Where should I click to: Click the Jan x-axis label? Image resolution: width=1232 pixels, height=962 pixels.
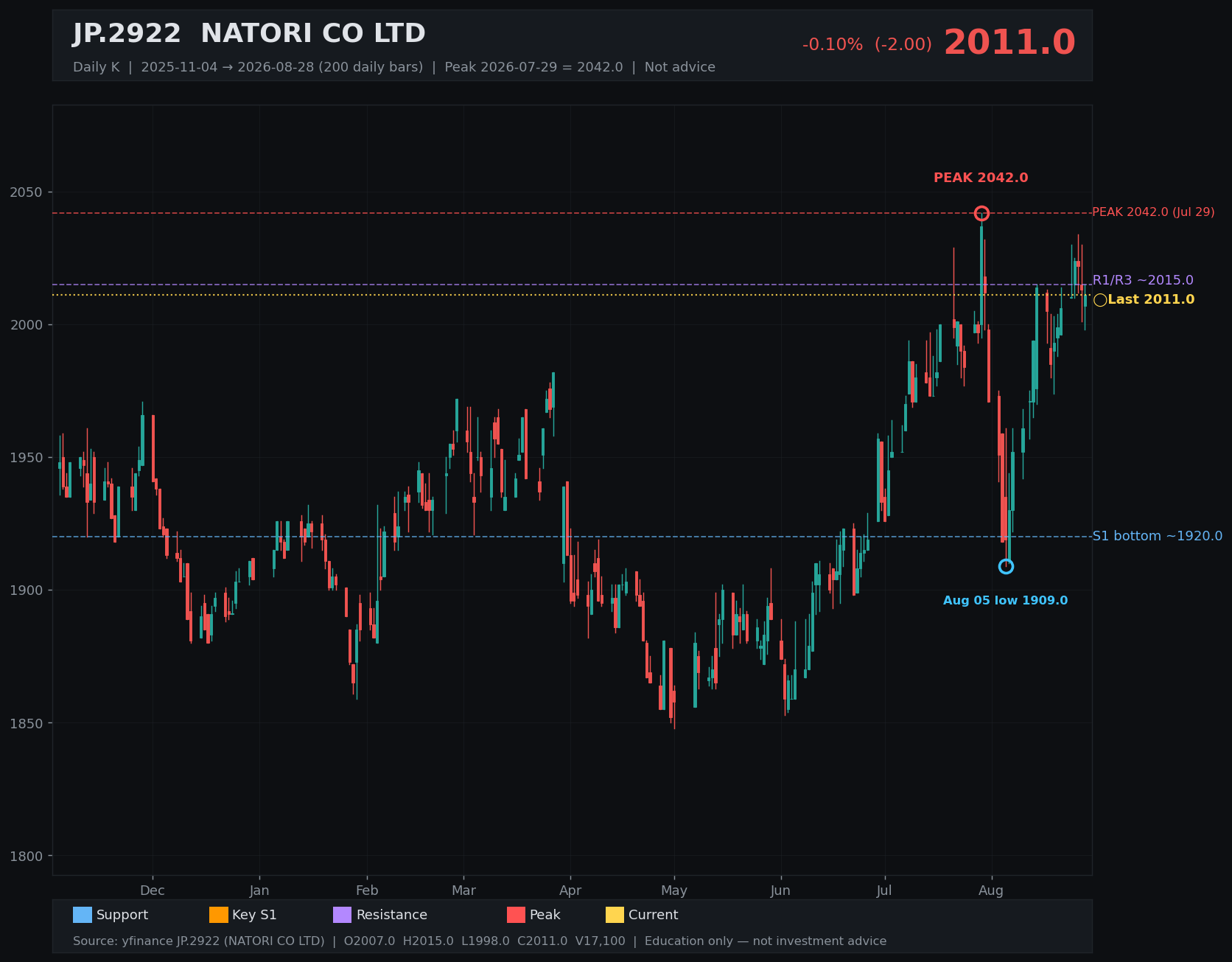click(x=259, y=890)
